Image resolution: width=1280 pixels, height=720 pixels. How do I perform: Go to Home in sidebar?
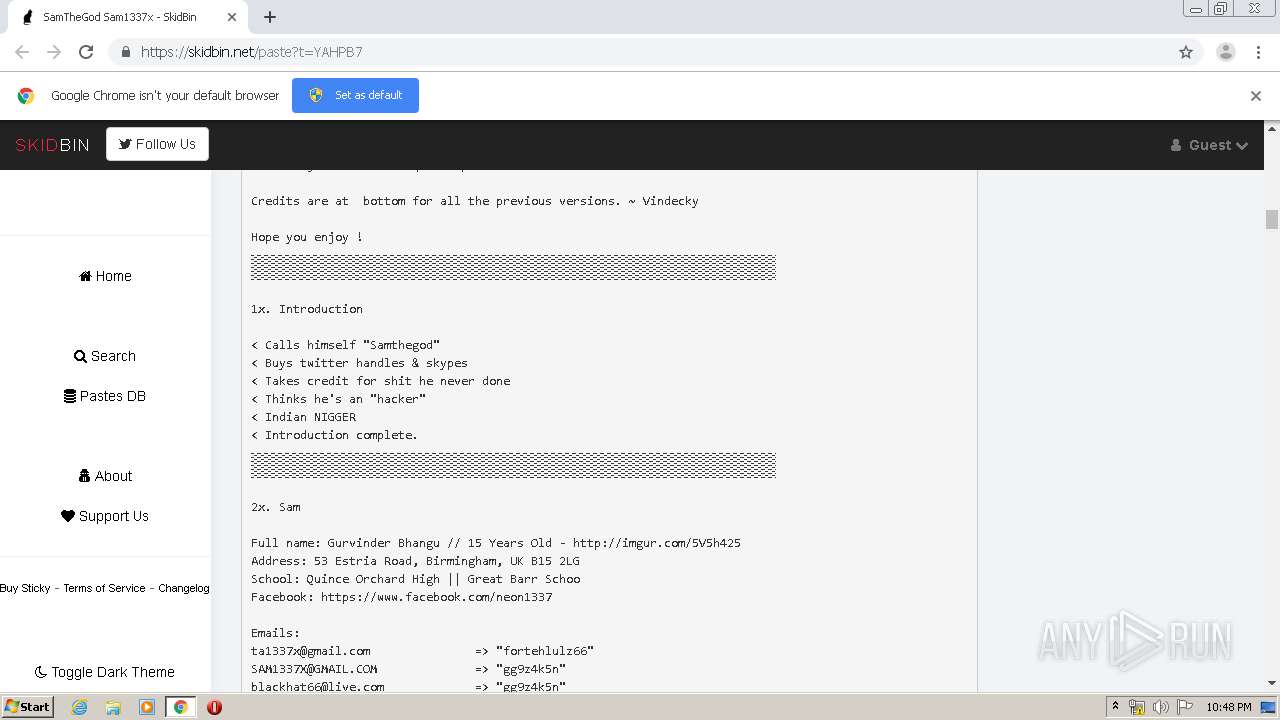point(105,276)
